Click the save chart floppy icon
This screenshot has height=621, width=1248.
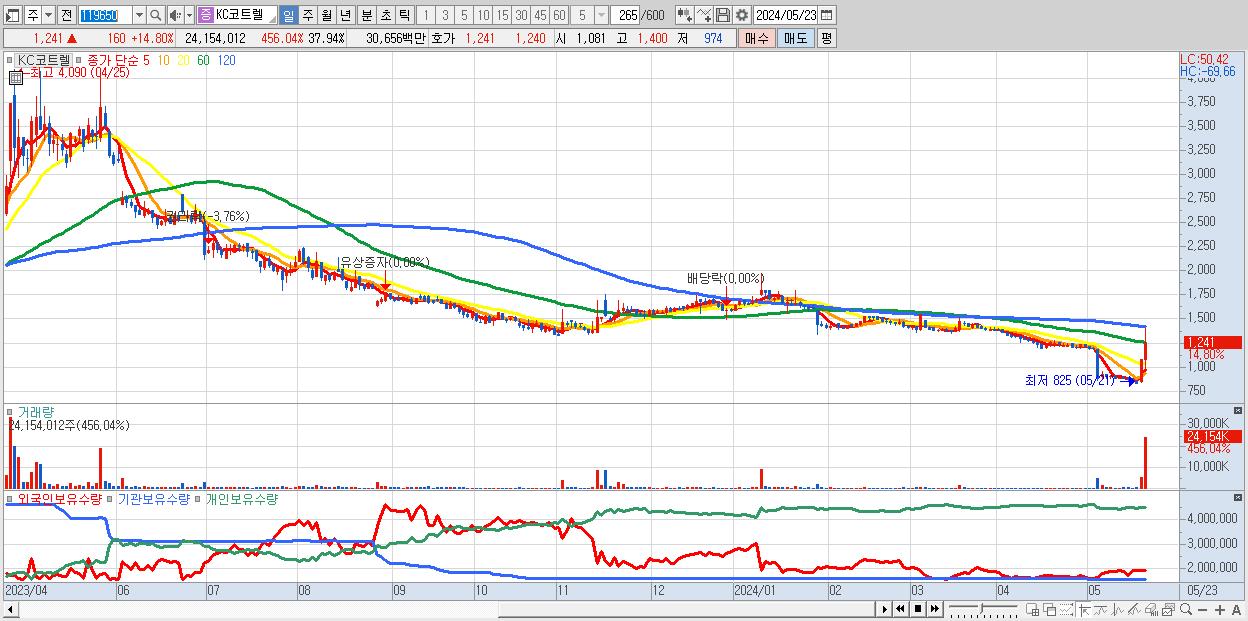point(722,15)
